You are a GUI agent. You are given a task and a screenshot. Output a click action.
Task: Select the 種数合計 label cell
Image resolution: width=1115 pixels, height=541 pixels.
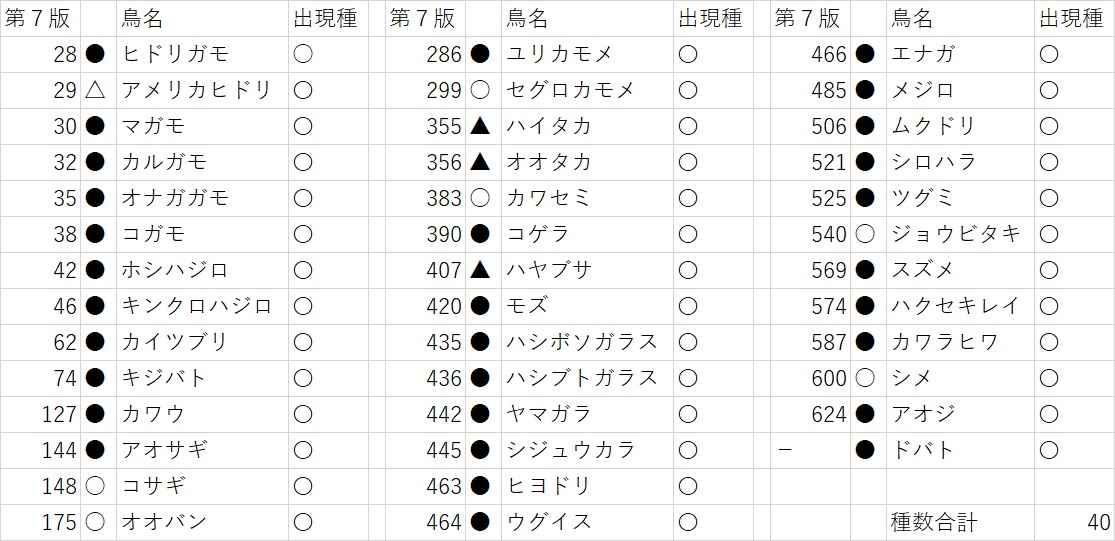click(x=934, y=522)
